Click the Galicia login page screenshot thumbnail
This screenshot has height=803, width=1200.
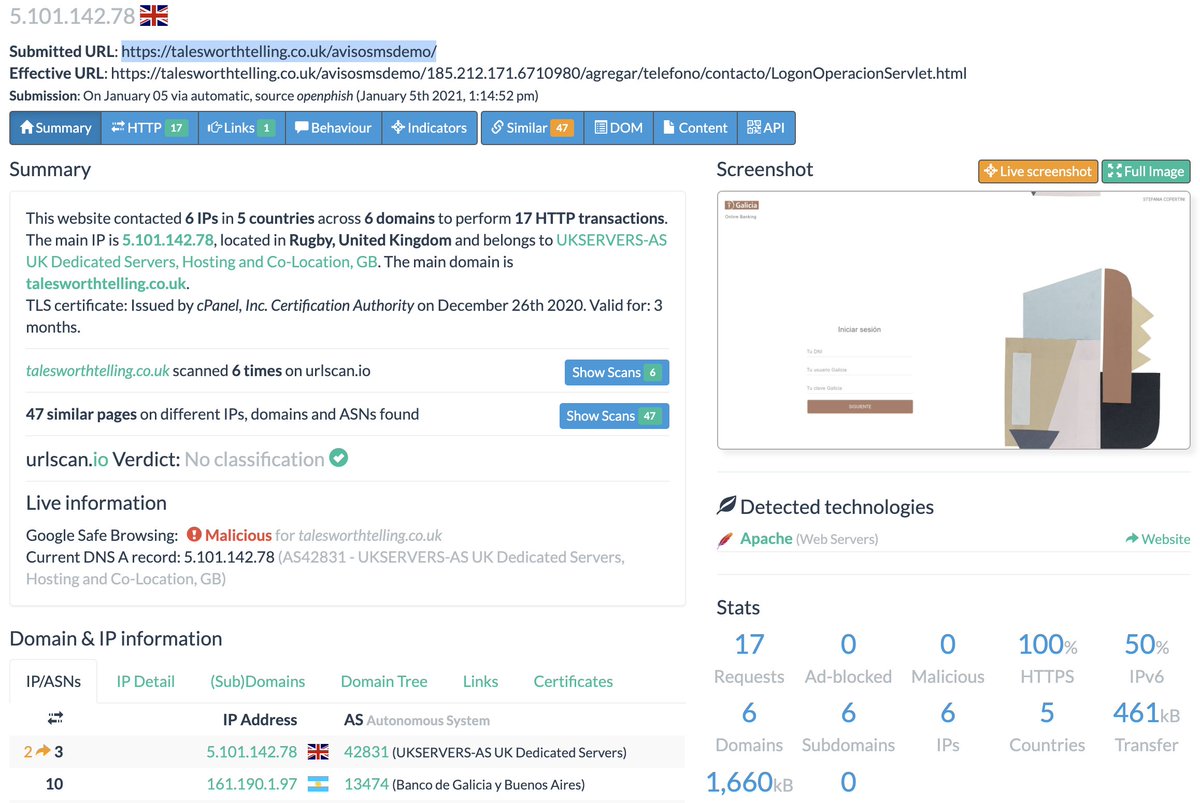[954, 320]
